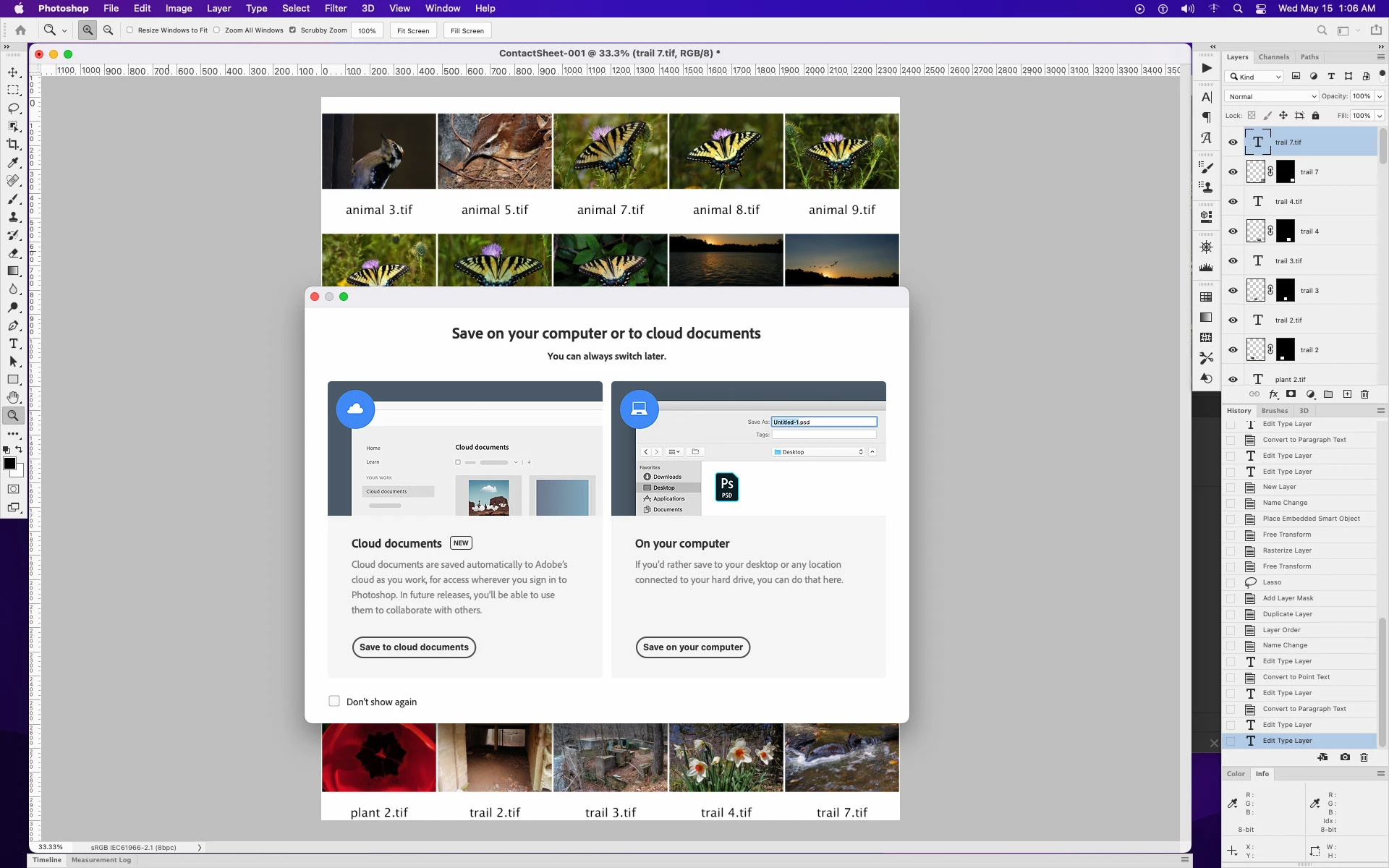Expand the Opacity value dropdown
The image size is (1389, 868).
(1379, 96)
